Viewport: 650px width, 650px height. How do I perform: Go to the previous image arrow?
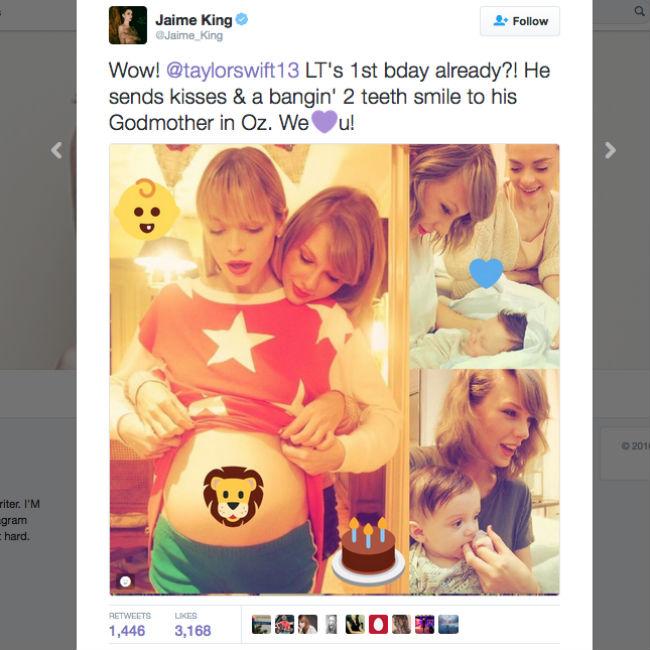tap(57, 150)
